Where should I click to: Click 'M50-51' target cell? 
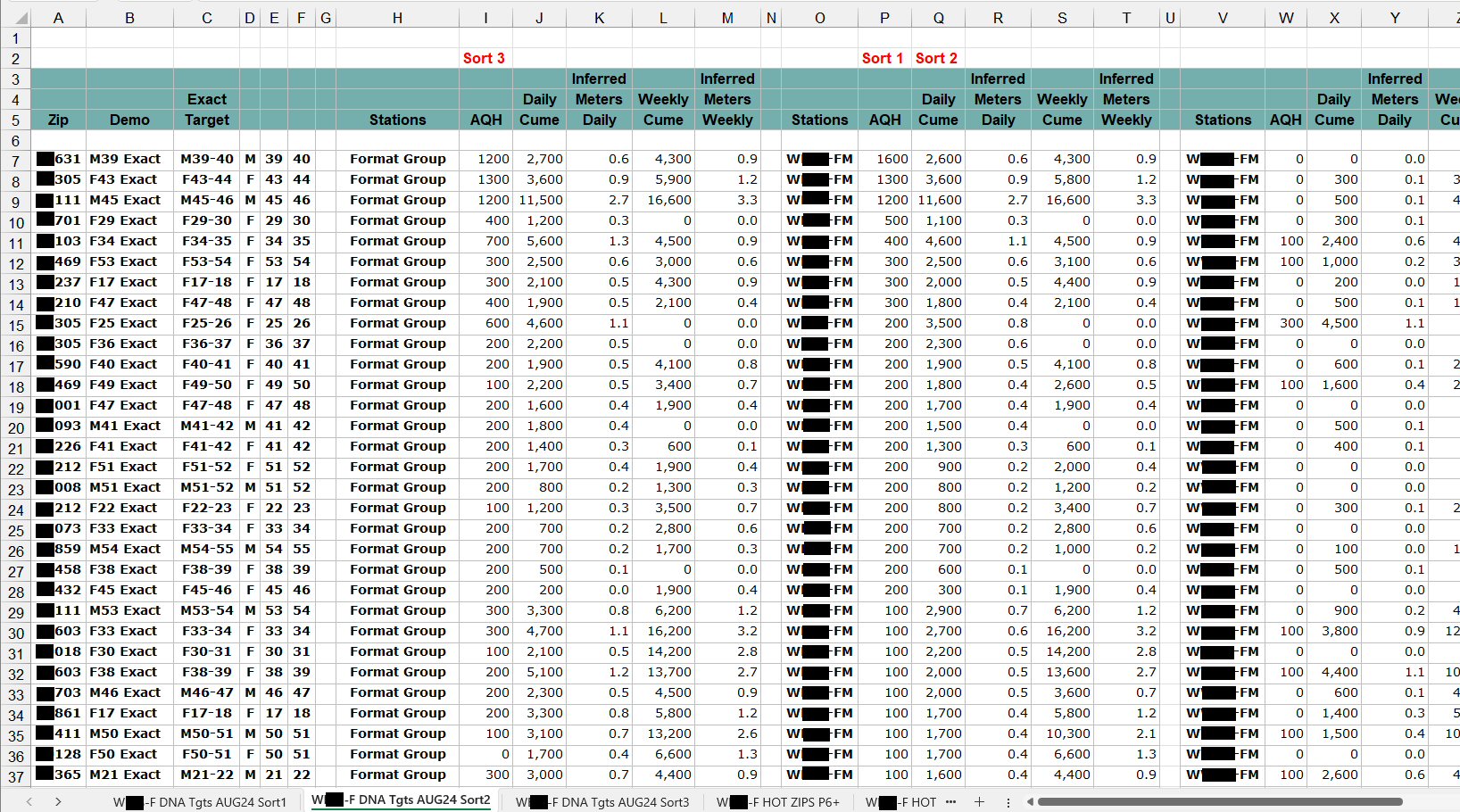[x=207, y=733]
